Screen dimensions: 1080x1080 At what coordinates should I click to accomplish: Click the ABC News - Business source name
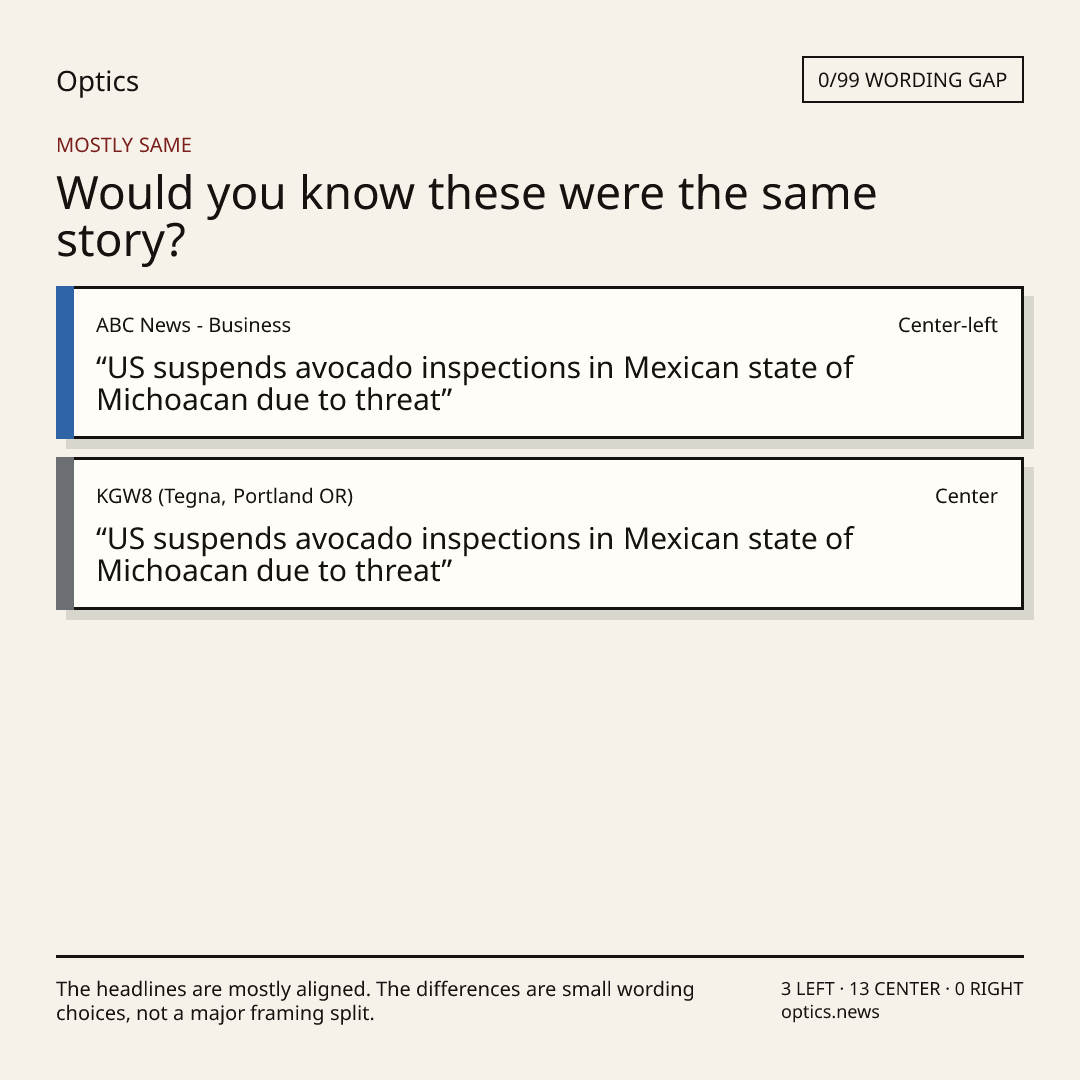tap(194, 325)
